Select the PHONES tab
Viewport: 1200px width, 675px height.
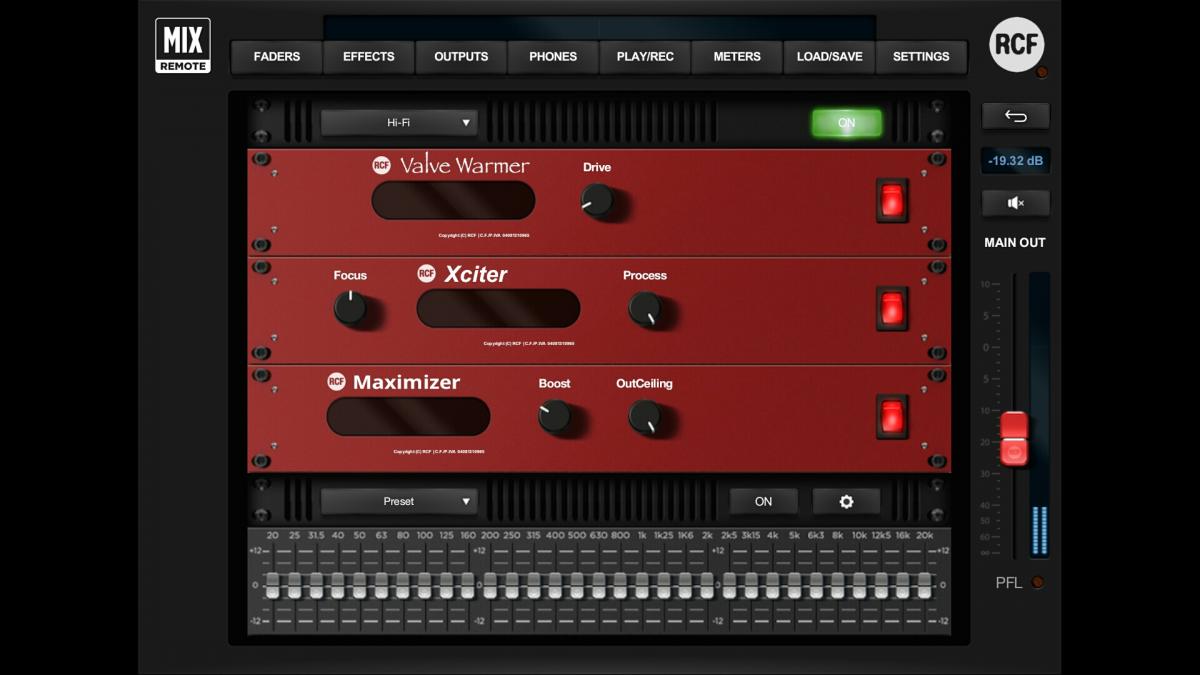[x=553, y=57]
